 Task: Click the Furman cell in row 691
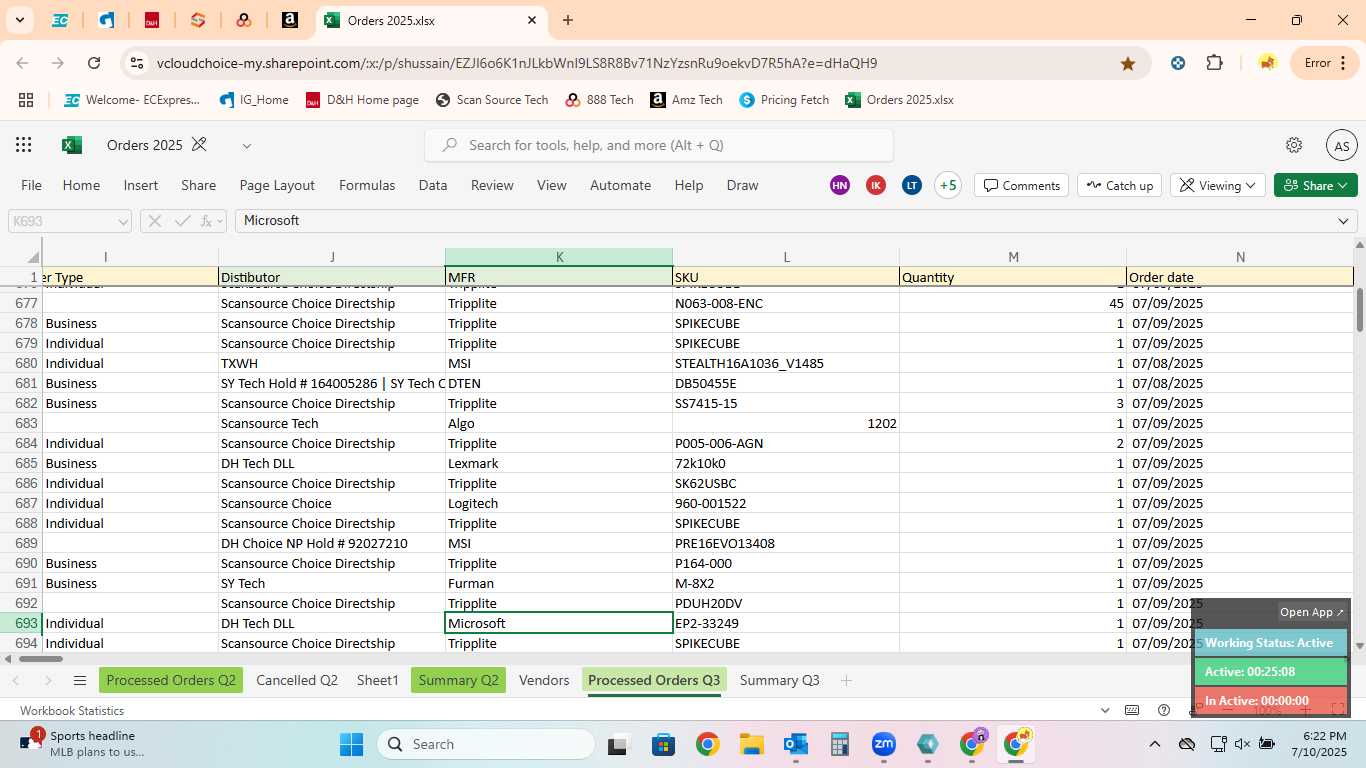click(559, 583)
